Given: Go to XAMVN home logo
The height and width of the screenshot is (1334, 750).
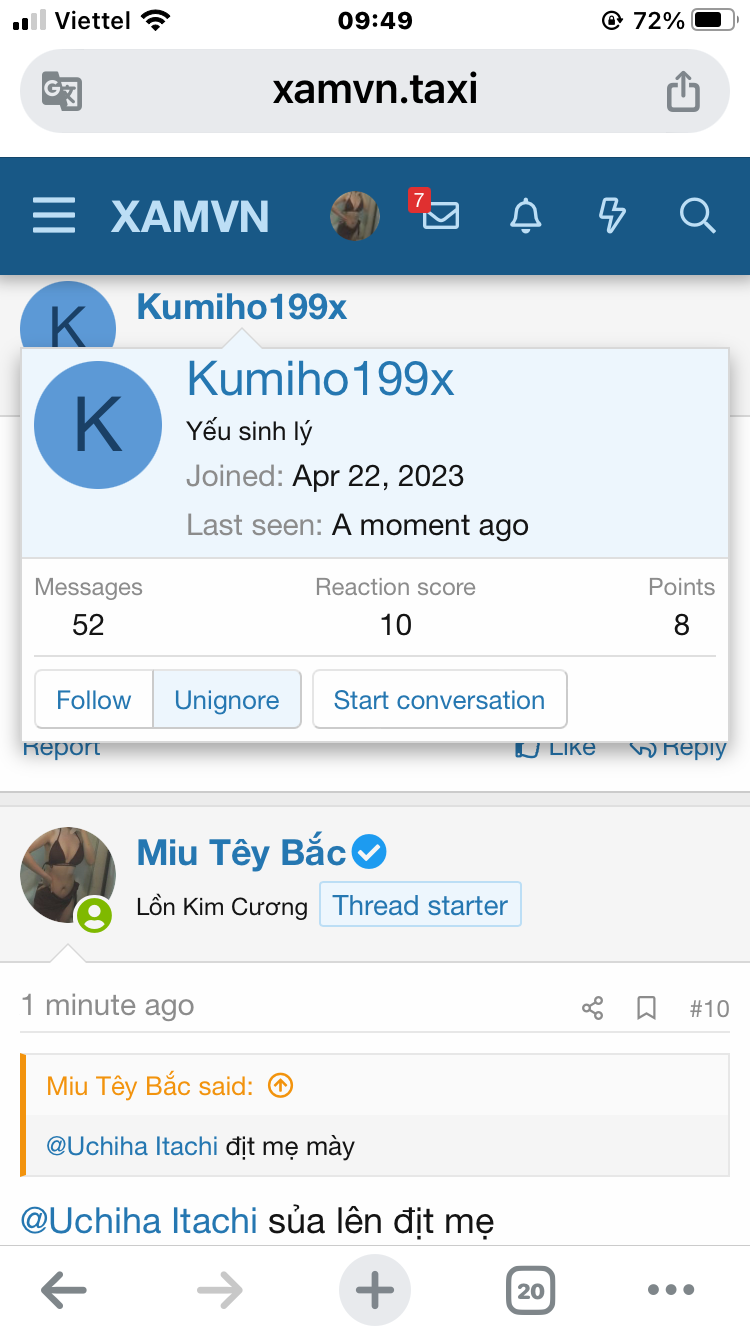Looking at the screenshot, I should [x=190, y=216].
